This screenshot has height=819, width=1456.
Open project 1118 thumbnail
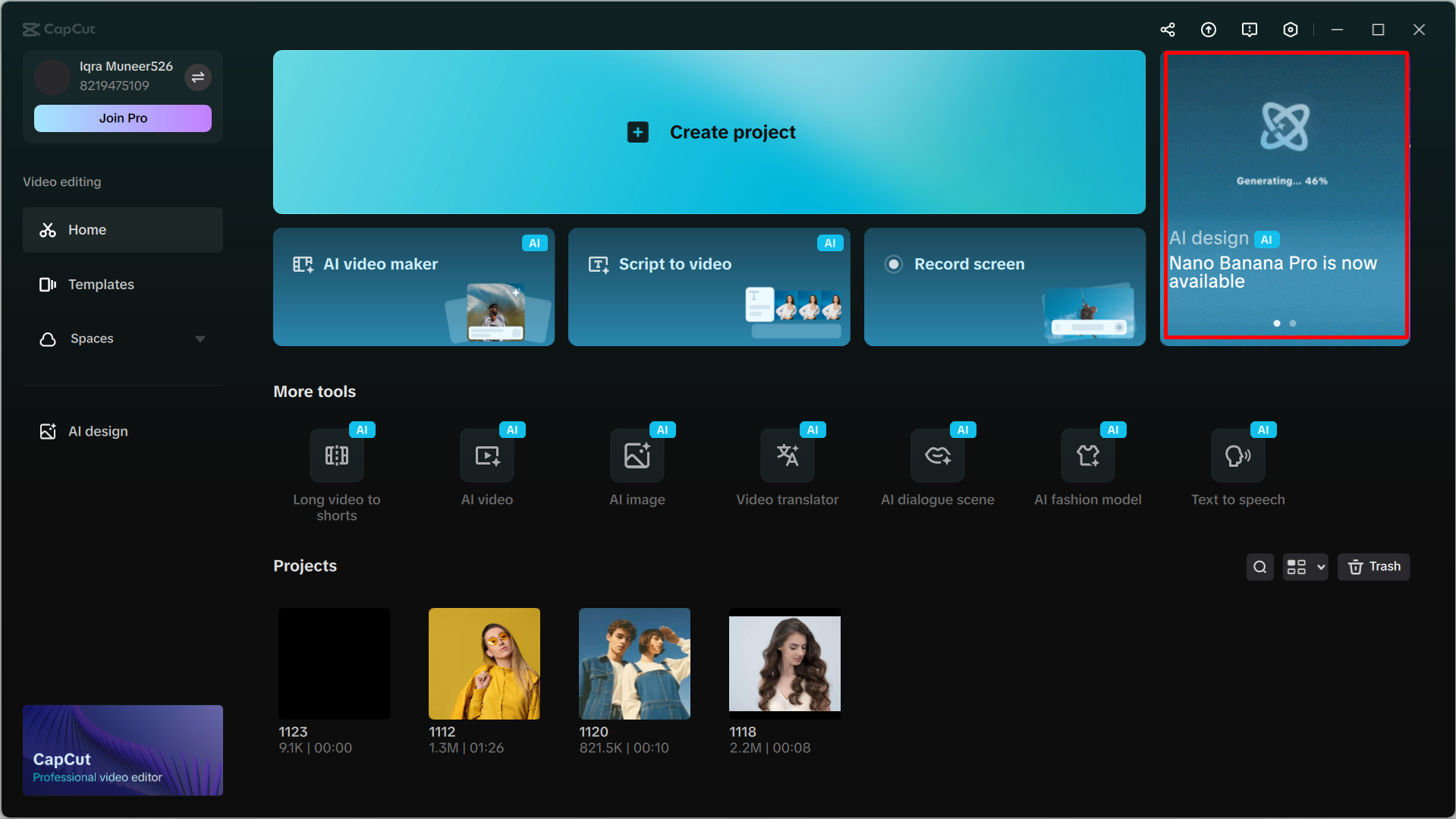click(785, 663)
